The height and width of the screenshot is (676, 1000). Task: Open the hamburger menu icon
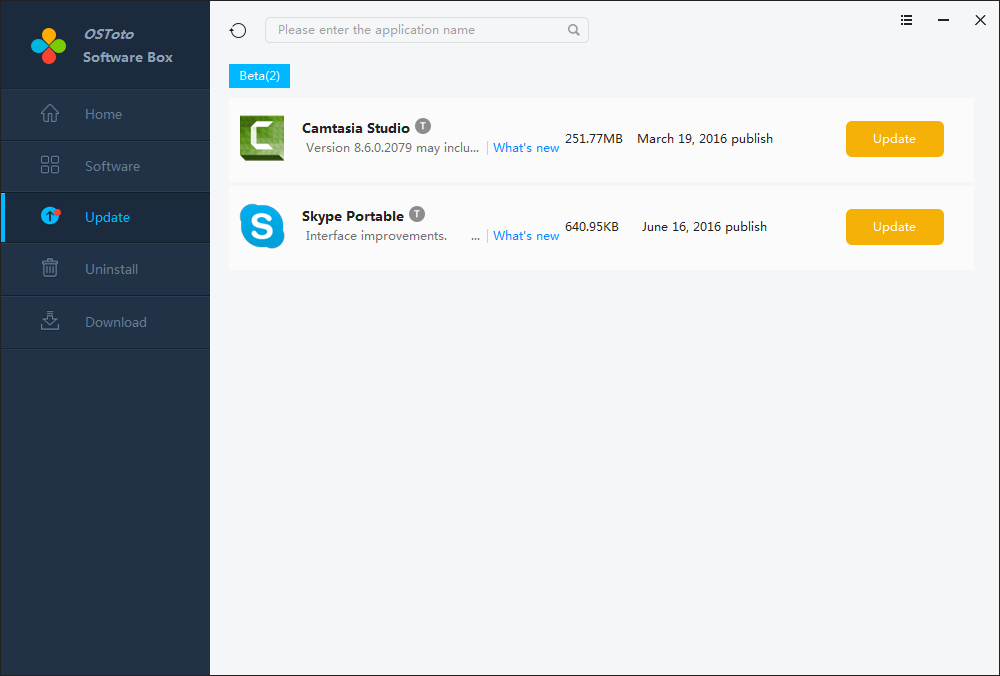point(906,20)
